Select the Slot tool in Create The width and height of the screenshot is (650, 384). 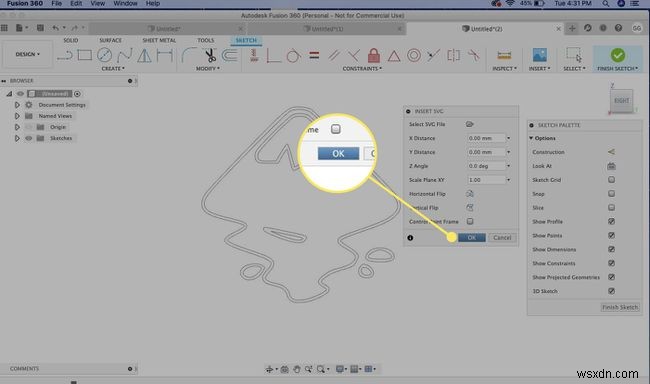(x=165, y=55)
